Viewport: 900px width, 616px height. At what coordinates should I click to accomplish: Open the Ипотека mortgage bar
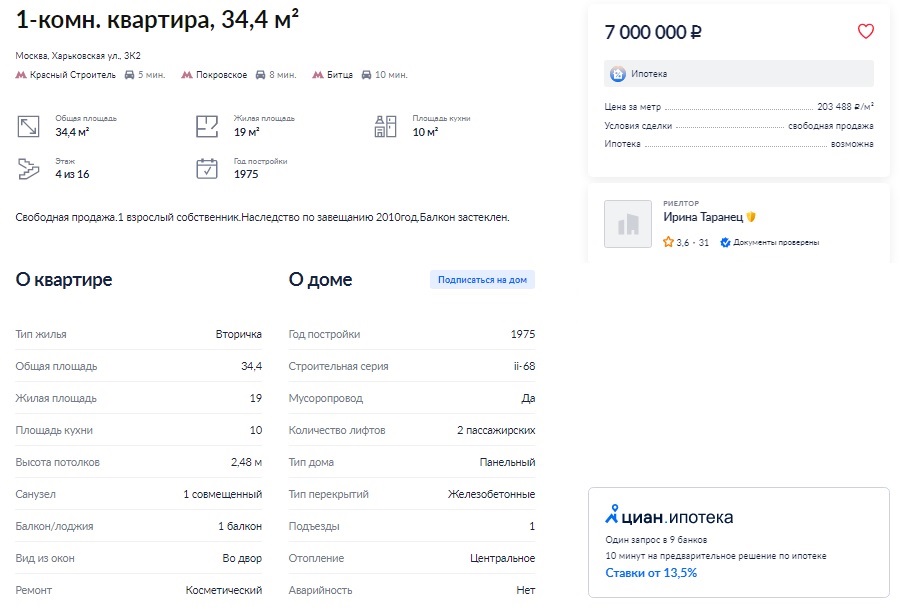739,73
